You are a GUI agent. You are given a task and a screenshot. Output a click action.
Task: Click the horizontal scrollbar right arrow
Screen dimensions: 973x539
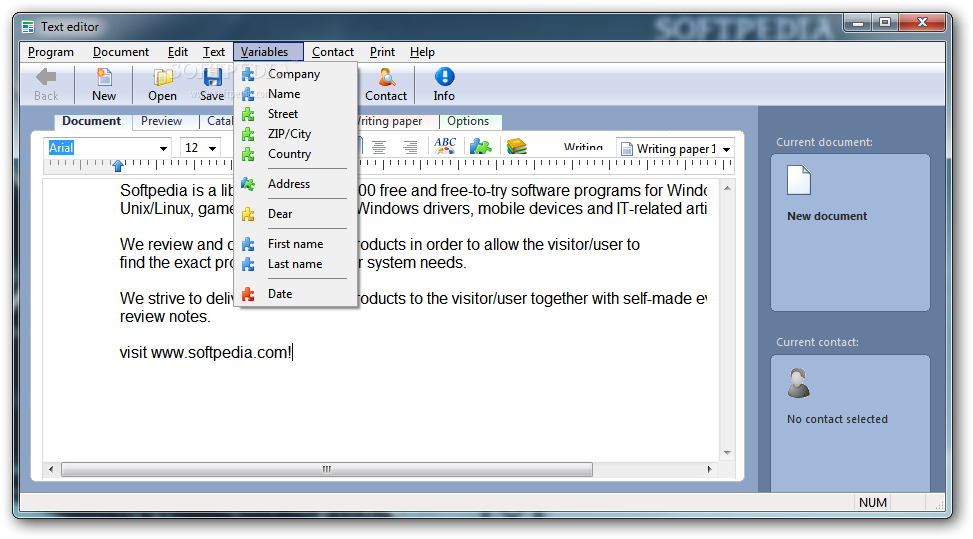(x=709, y=470)
